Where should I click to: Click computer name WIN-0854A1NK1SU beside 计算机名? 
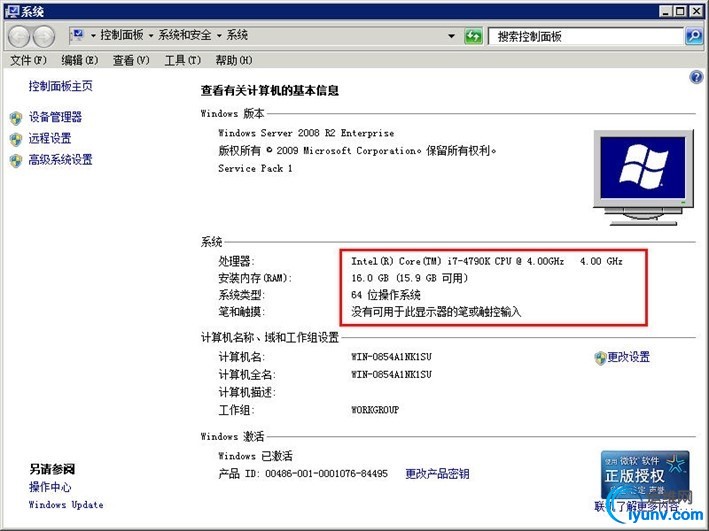click(391, 356)
